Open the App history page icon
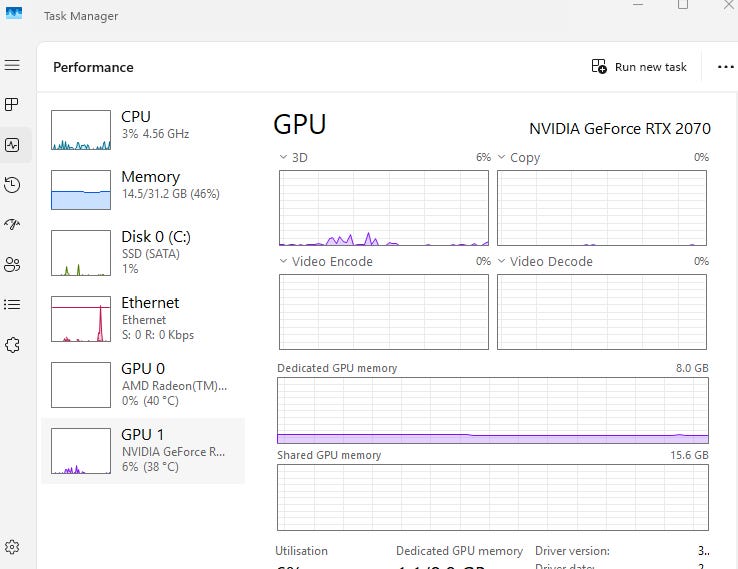The width and height of the screenshot is (738, 569). tap(12, 185)
